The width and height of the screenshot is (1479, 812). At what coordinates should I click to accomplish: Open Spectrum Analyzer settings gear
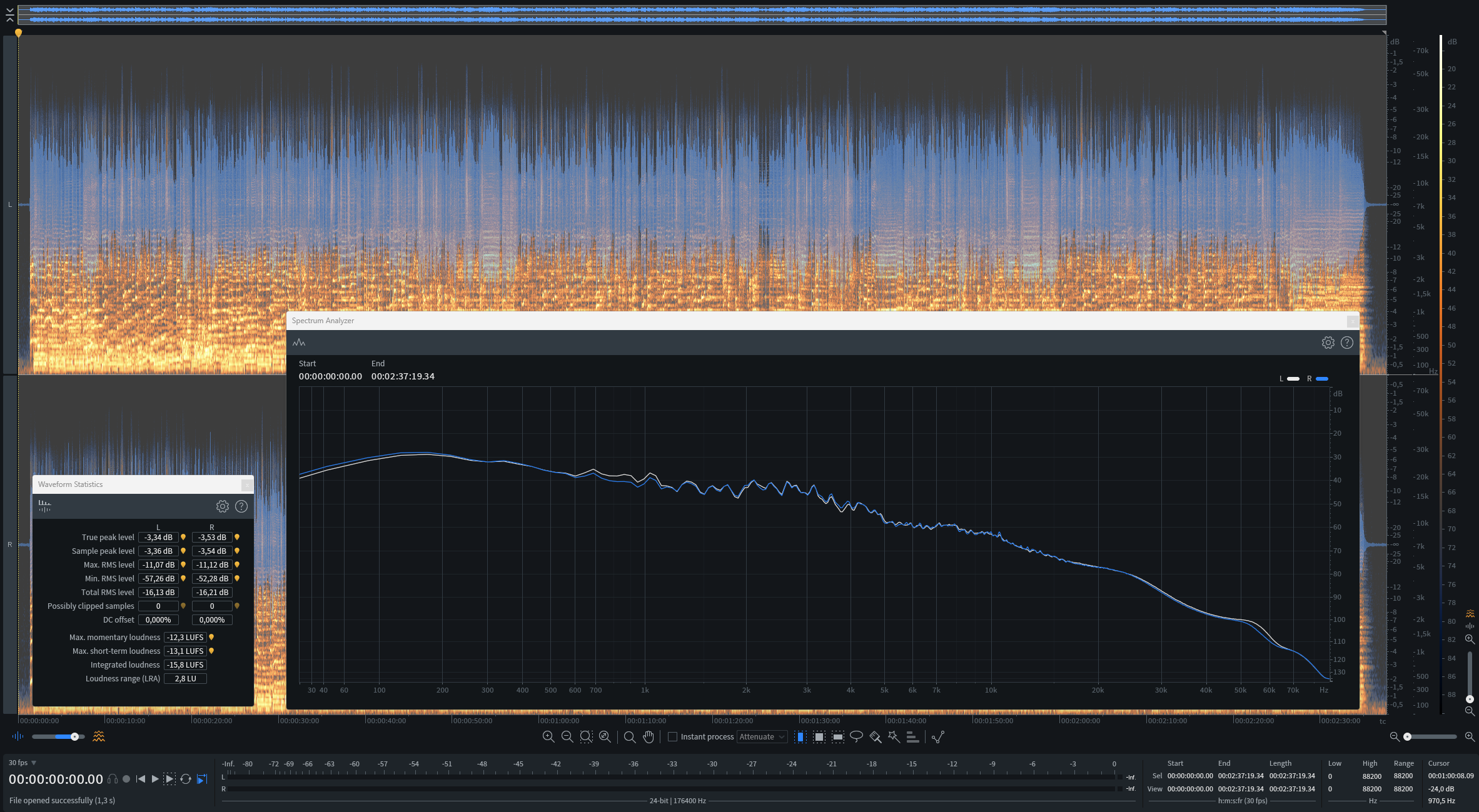1328,343
